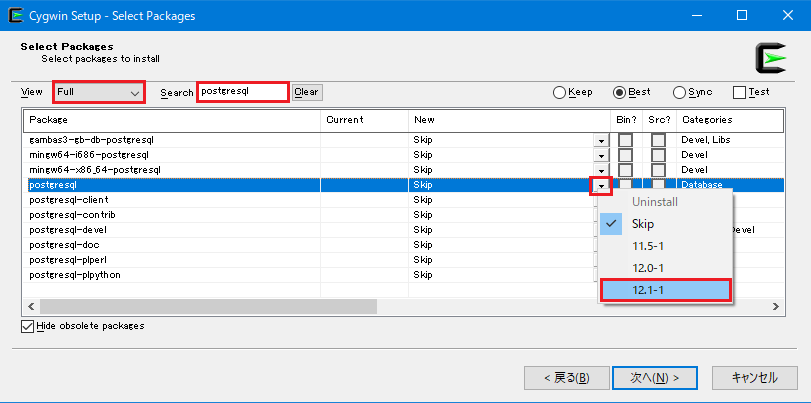Choose Skip in the version menu
Image resolution: width=811 pixels, height=403 pixels.
[643, 224]
